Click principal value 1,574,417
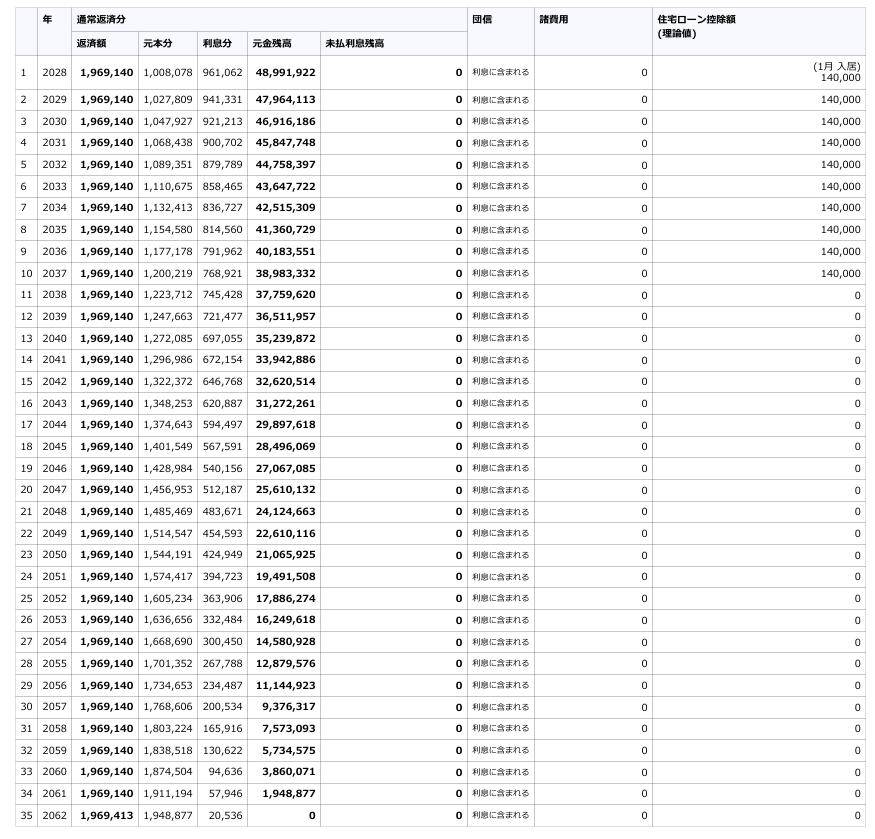875x839 pixels. pyautogui.click(x=168, y=577)
